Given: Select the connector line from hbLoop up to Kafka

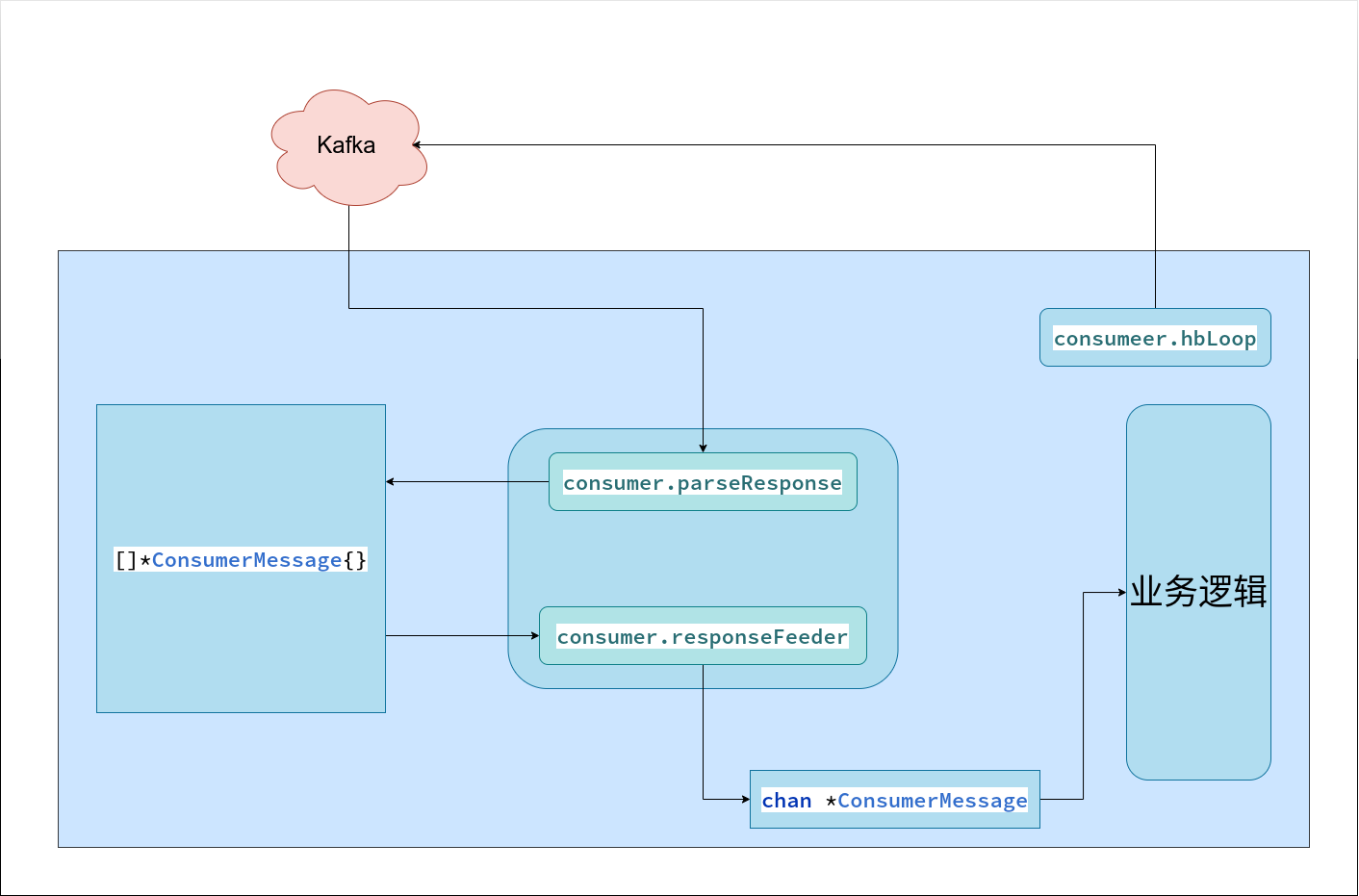Looking at the screenshot, I should point(1155,226).
